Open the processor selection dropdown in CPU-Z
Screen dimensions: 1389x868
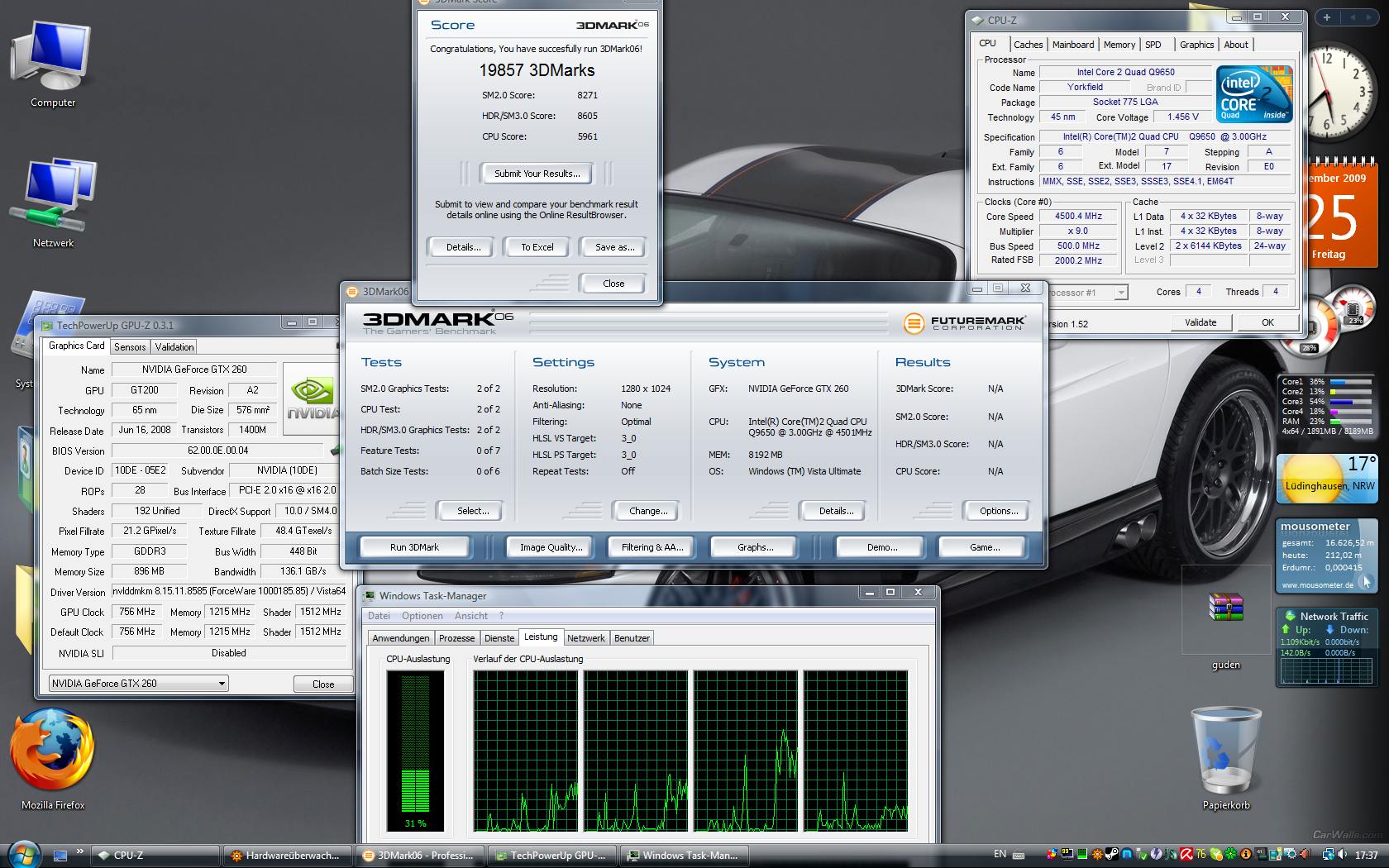point(1120,293)
